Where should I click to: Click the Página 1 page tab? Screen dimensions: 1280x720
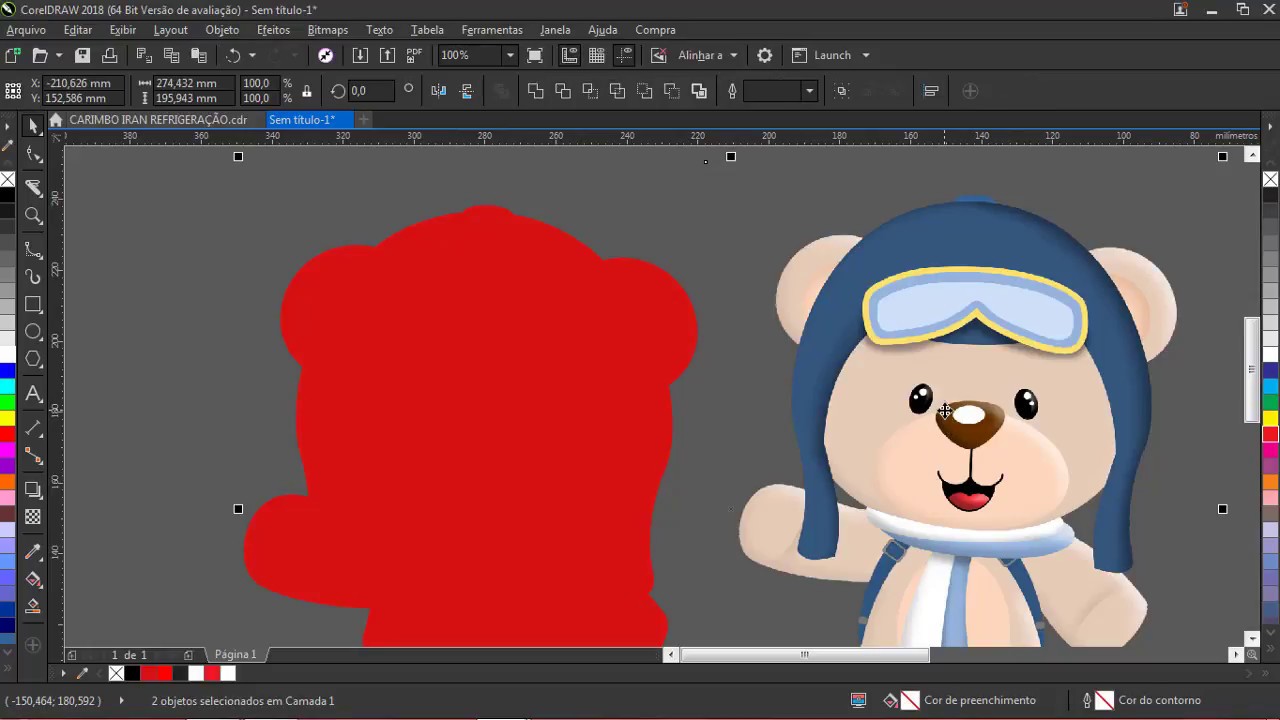(x=235, y=654)
